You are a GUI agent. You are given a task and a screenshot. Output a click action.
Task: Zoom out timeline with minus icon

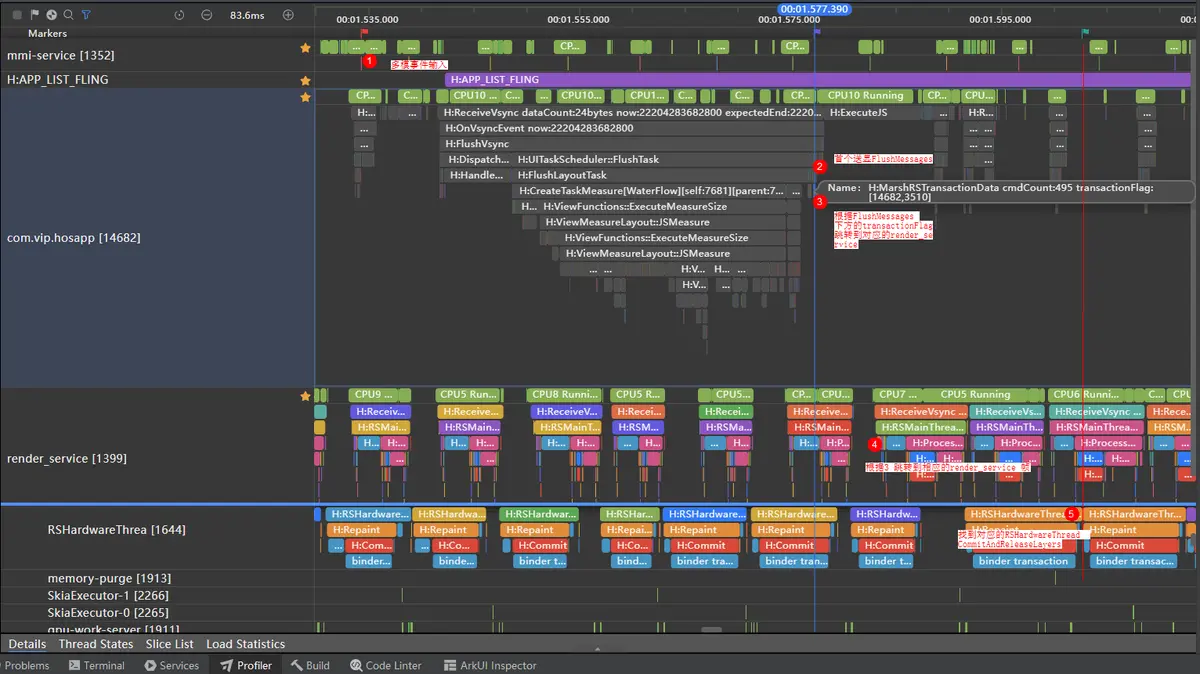tap(206, 15)
